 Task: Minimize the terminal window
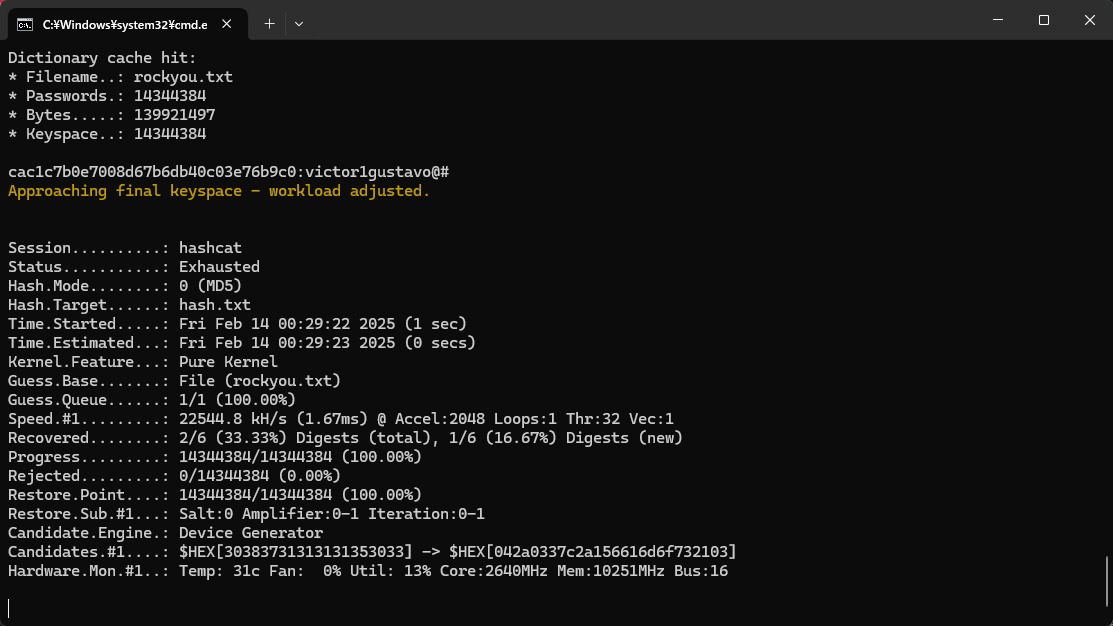tap(998, 20)
